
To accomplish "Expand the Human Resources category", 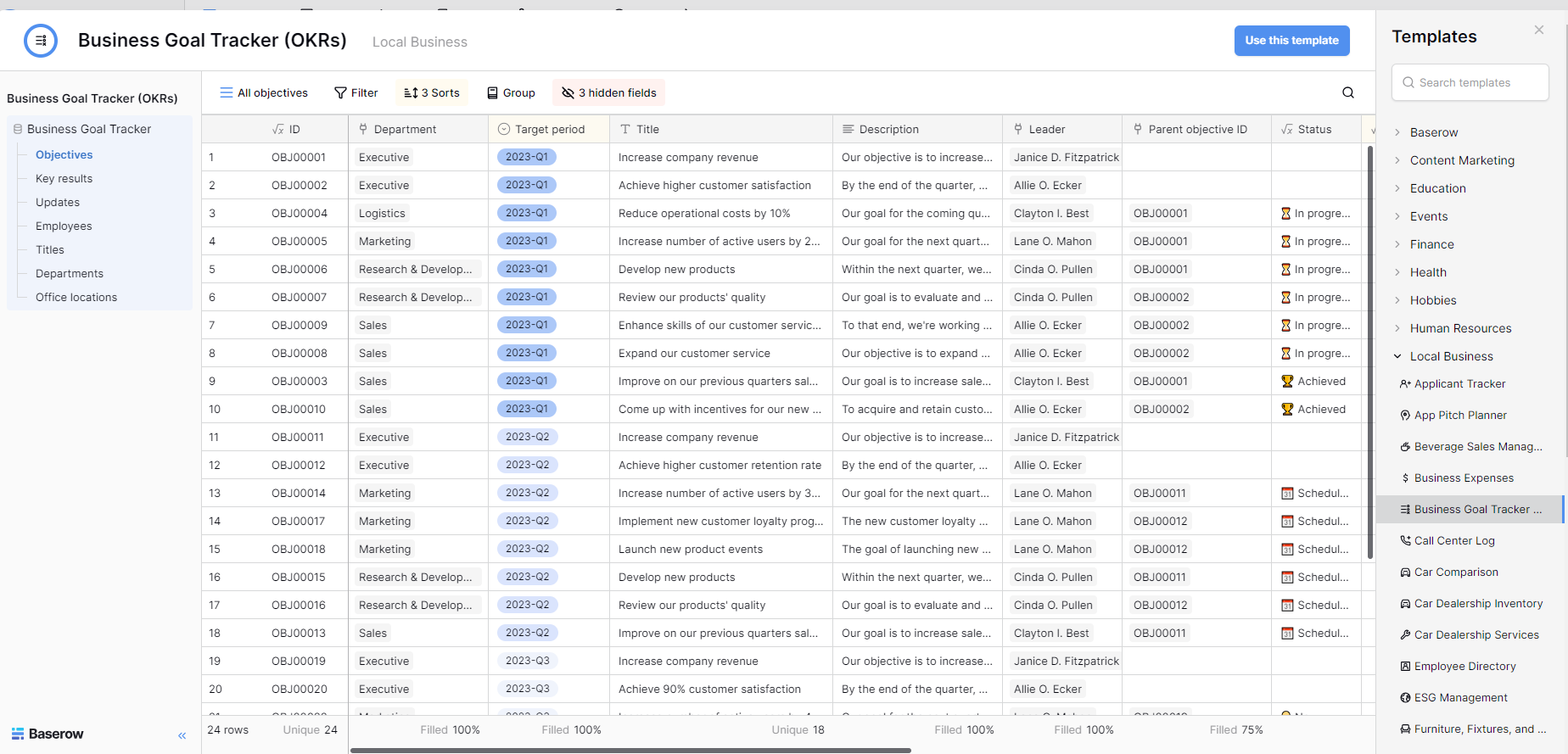I will point(1460,328).
